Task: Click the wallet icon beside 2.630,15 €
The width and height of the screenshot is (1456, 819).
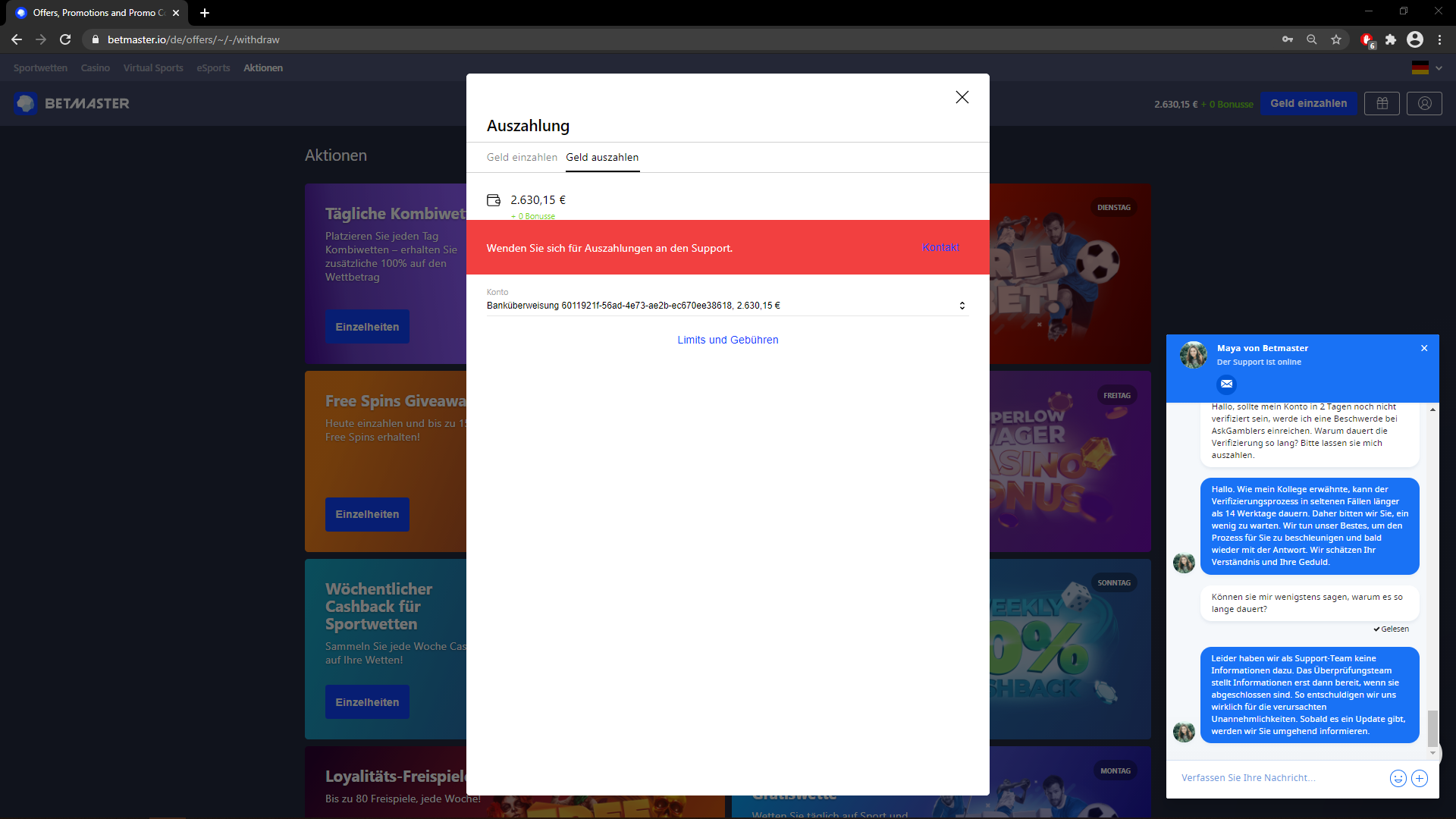Action: (494, 200)
